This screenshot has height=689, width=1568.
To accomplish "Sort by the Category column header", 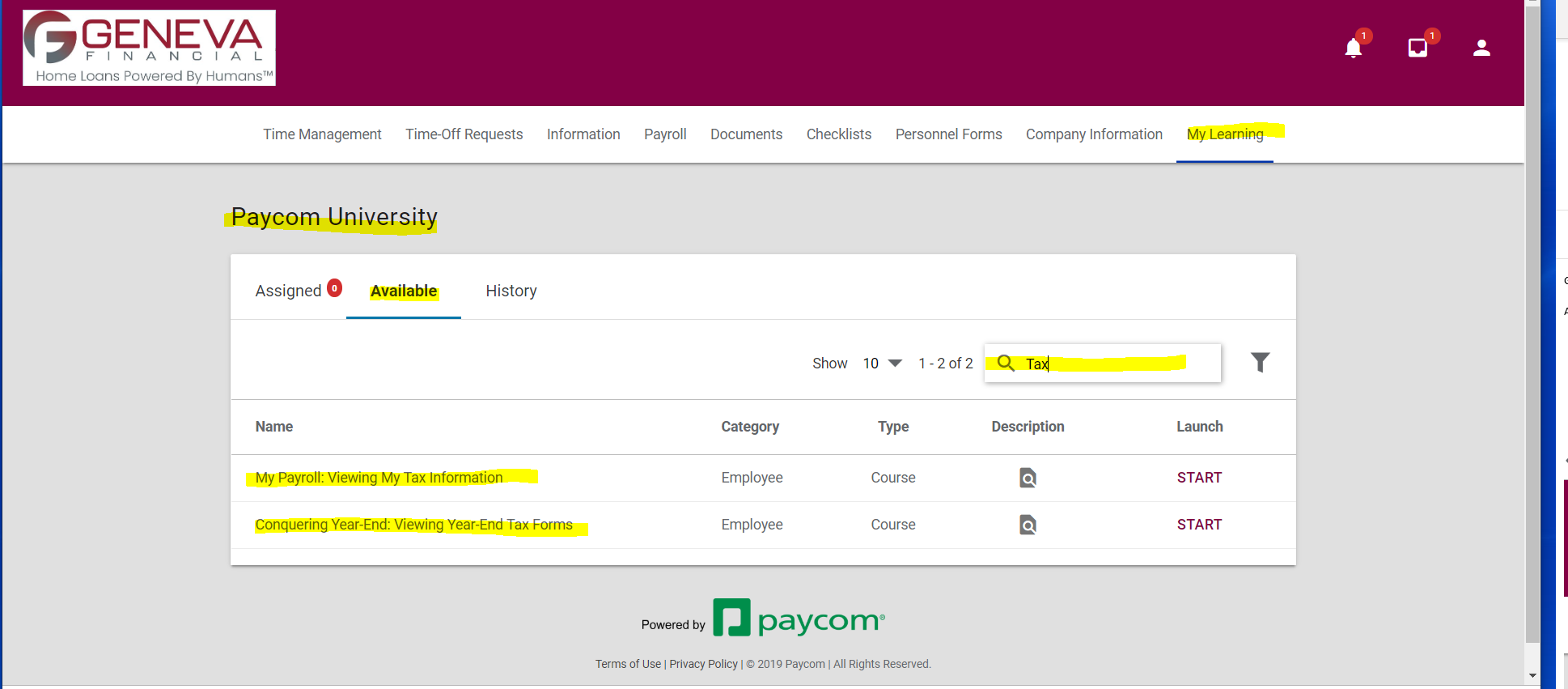I will tap(750, 427).
